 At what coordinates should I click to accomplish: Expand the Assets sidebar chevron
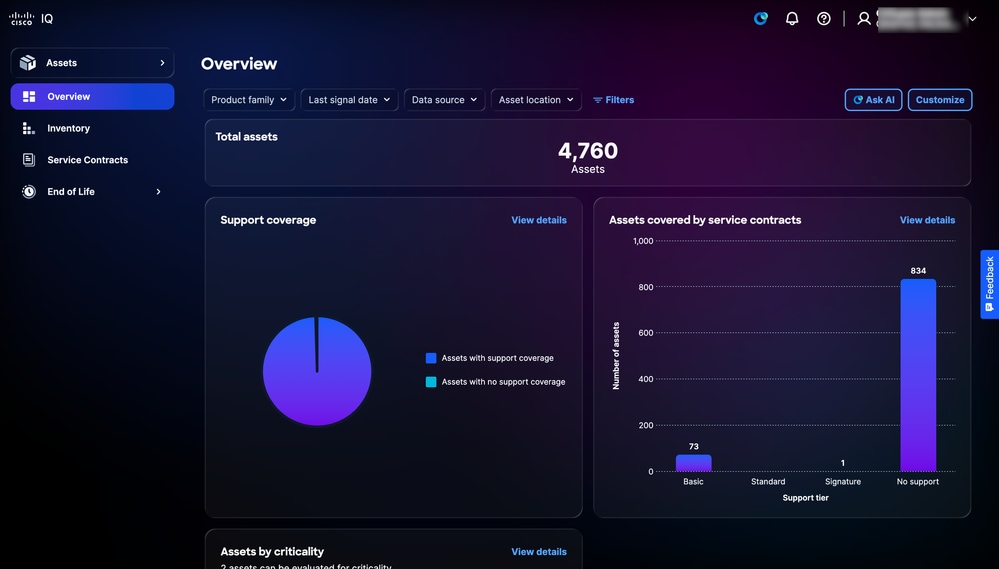(x=162, y=62)
